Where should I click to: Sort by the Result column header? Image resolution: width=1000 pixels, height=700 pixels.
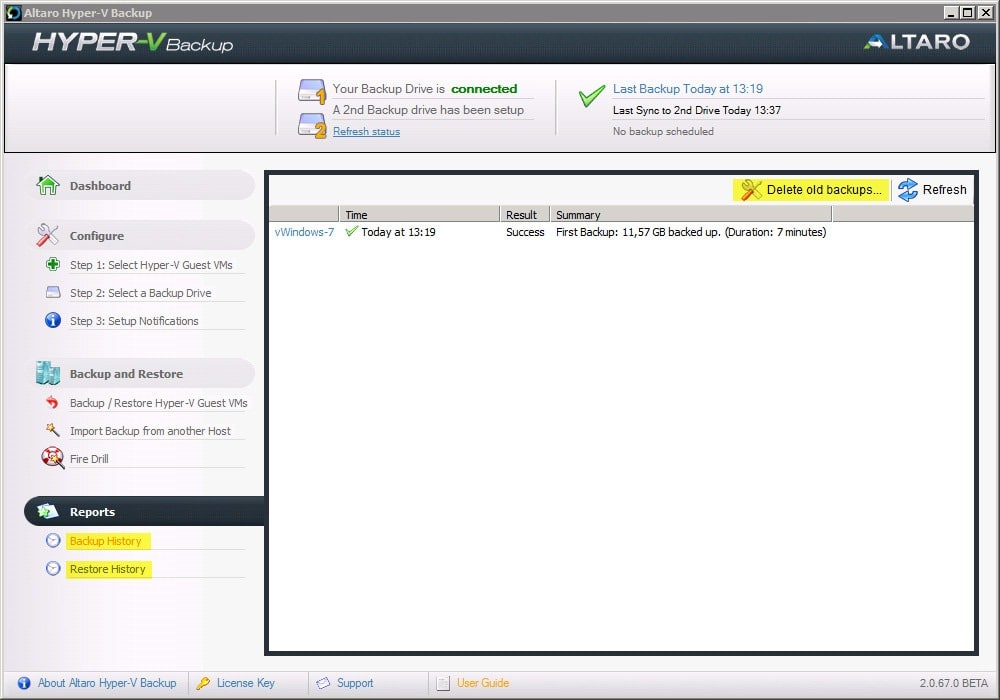[525, 215]
